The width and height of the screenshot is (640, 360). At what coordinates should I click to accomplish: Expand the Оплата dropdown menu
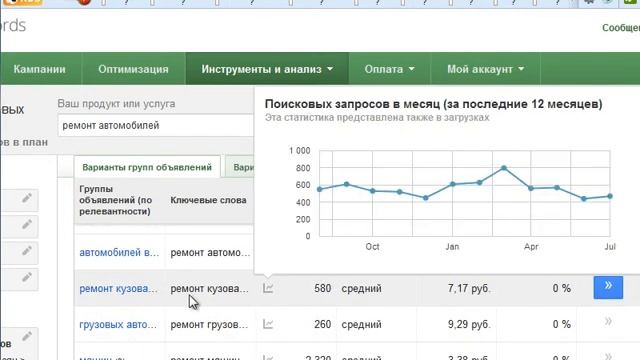(x=389, y=69)
